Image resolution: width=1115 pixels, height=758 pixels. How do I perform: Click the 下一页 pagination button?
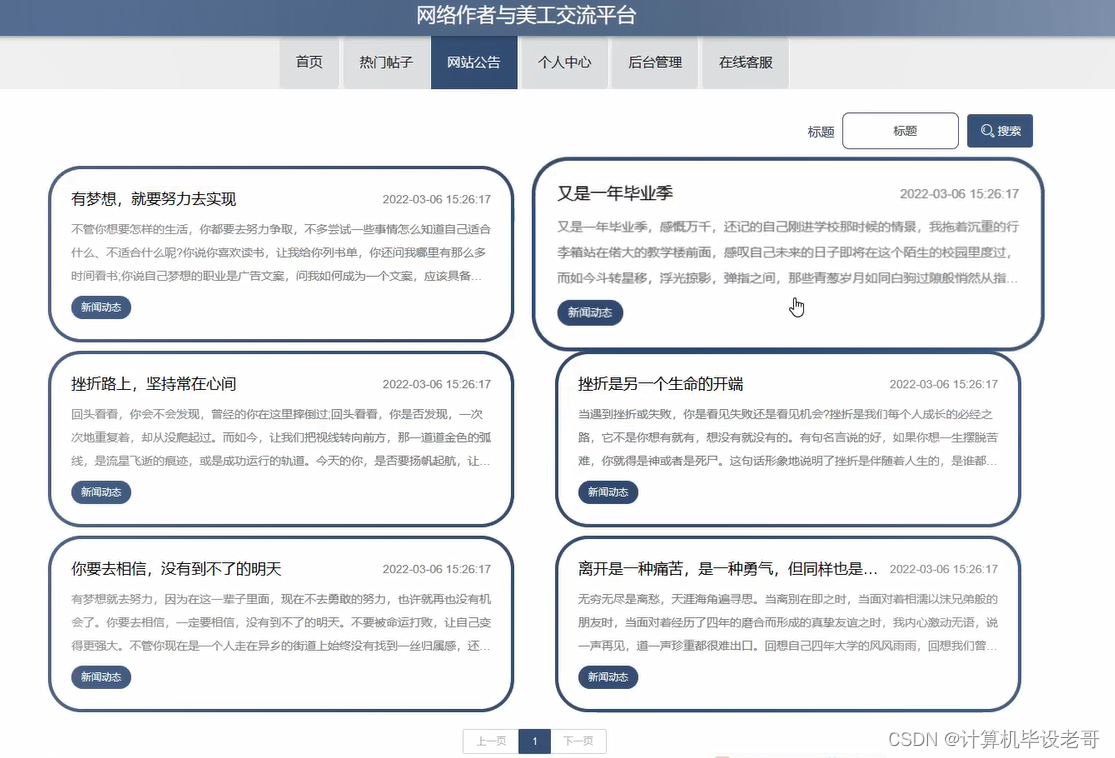[x=578, y=741]
